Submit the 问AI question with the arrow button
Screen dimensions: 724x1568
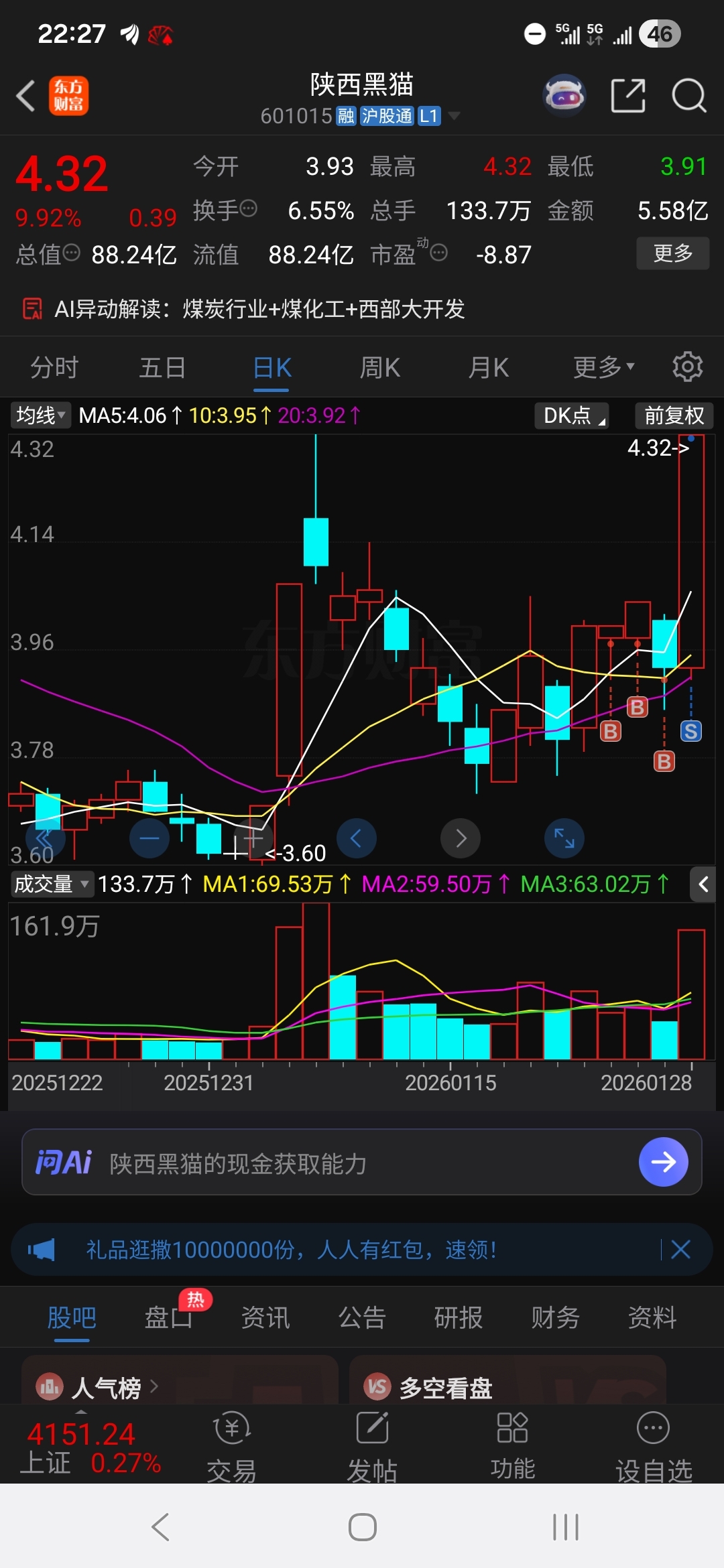[664, 1162]
